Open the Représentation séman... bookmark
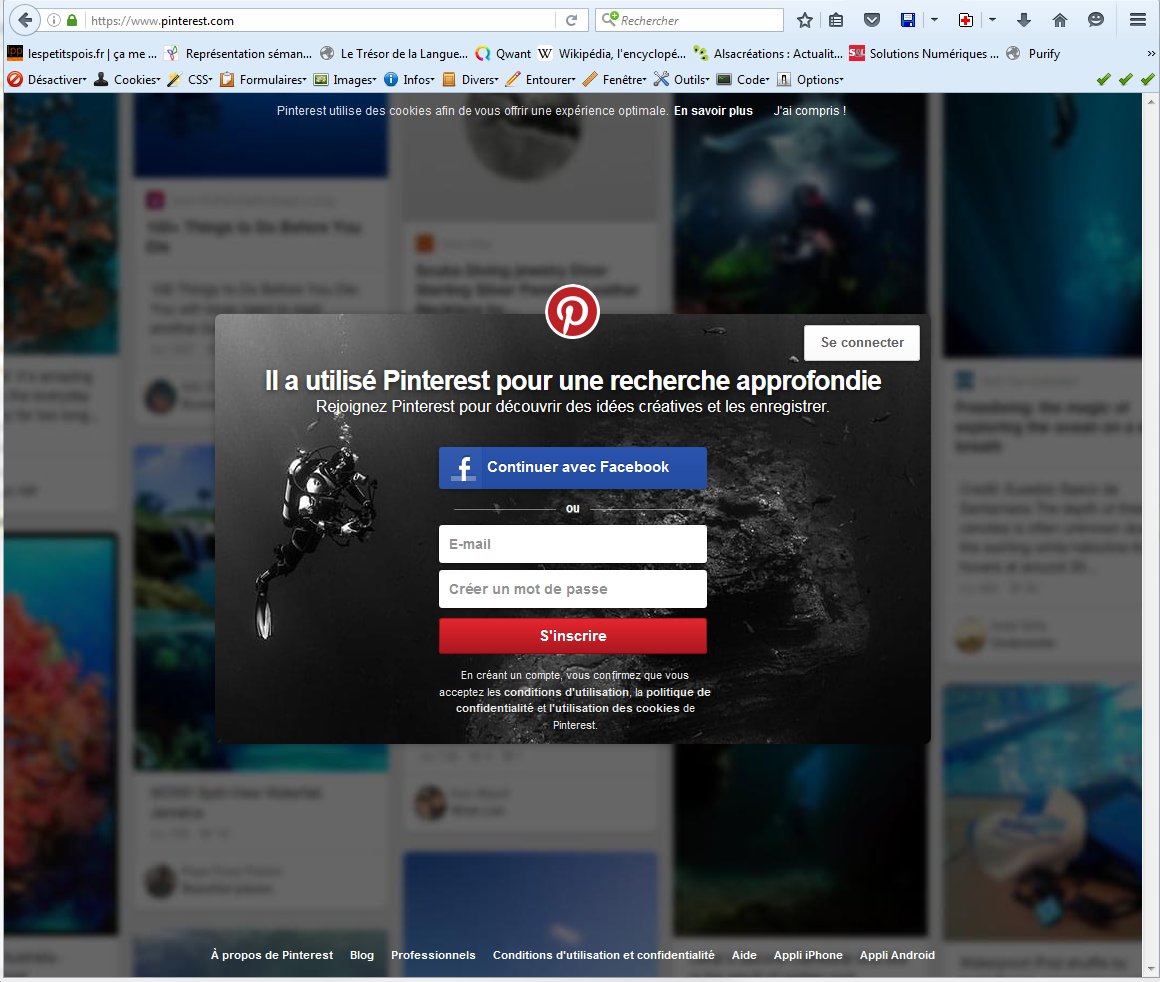 coord(238,53)
